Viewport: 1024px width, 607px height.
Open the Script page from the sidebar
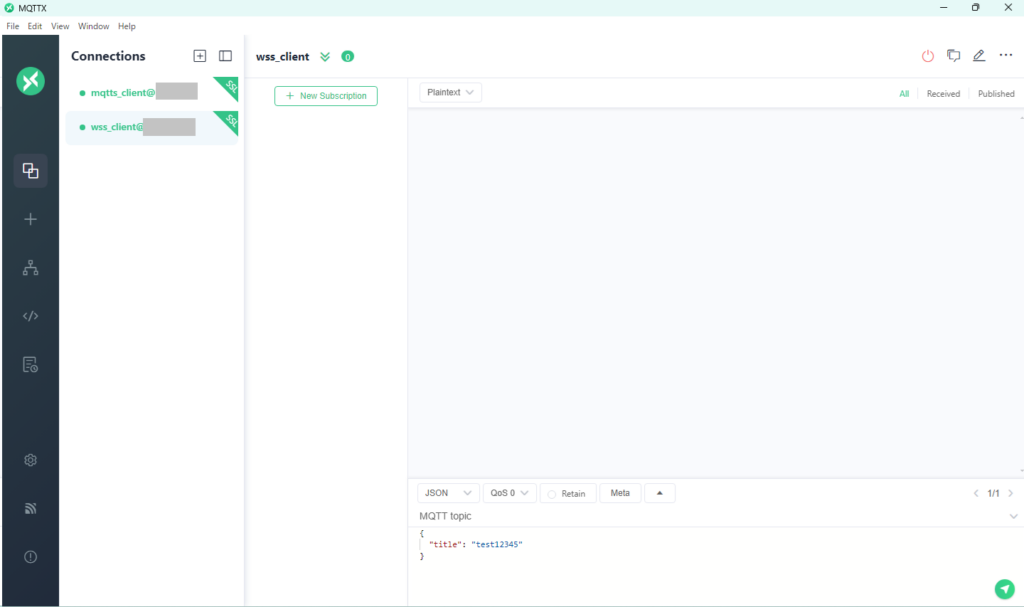tap(30, 316)
